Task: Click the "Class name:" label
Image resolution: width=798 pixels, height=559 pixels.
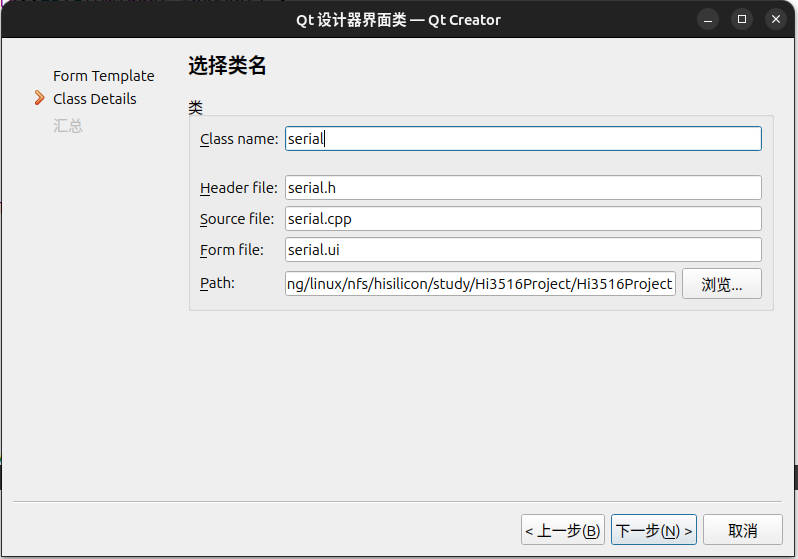Action: [x=239, y=139]
